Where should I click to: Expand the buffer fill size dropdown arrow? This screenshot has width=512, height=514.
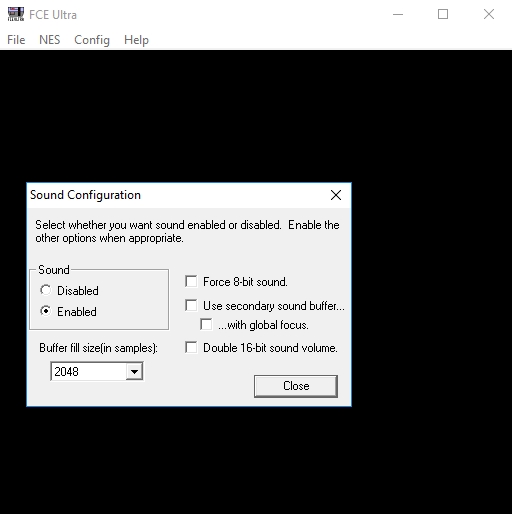(x=134, y=371)
